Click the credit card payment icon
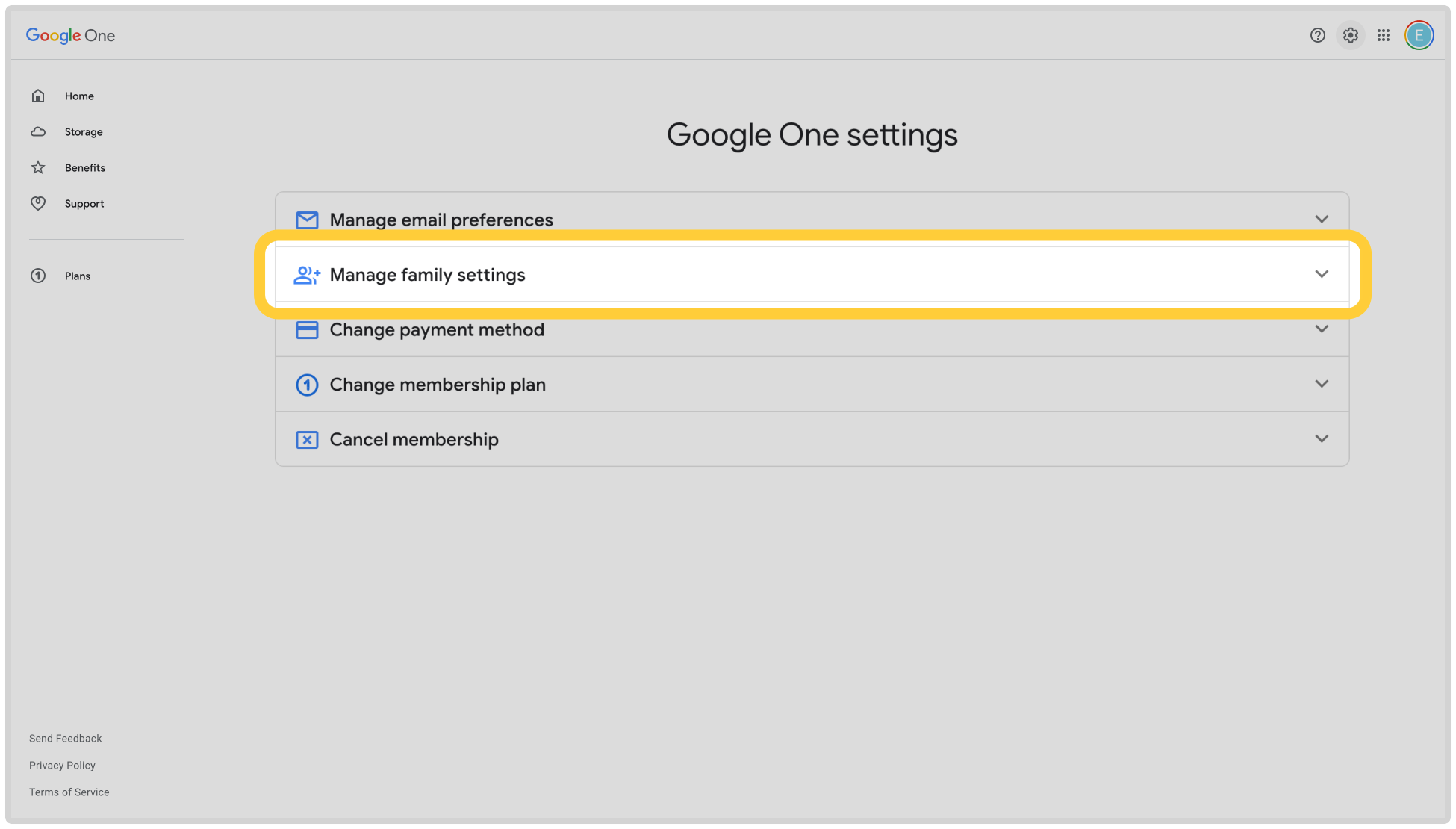The image size is (1456, 829). (x=307, y=330)
